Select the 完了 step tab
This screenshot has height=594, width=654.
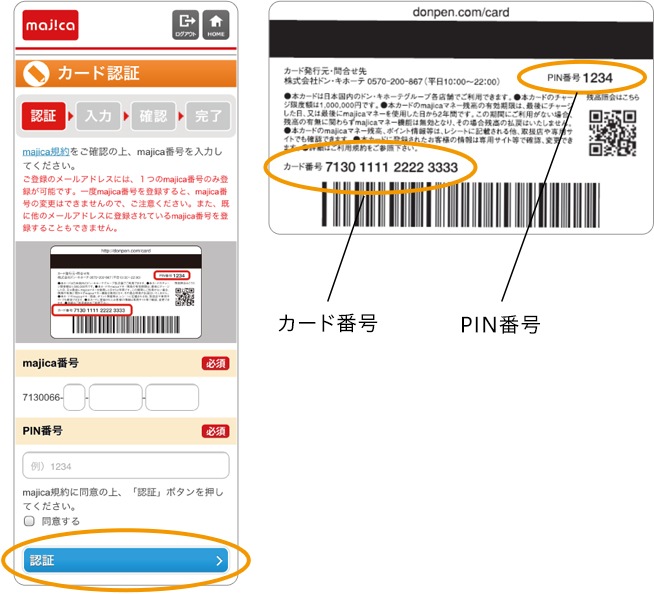[x=208, y=116]
